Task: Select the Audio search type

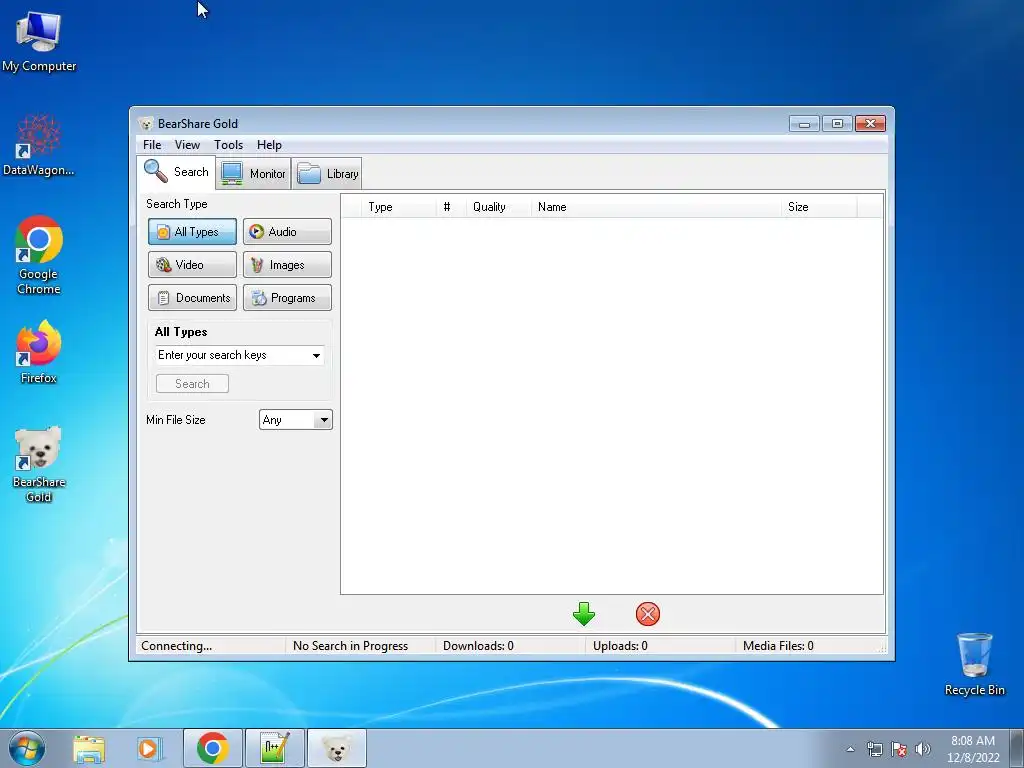Action: (287, 232)
